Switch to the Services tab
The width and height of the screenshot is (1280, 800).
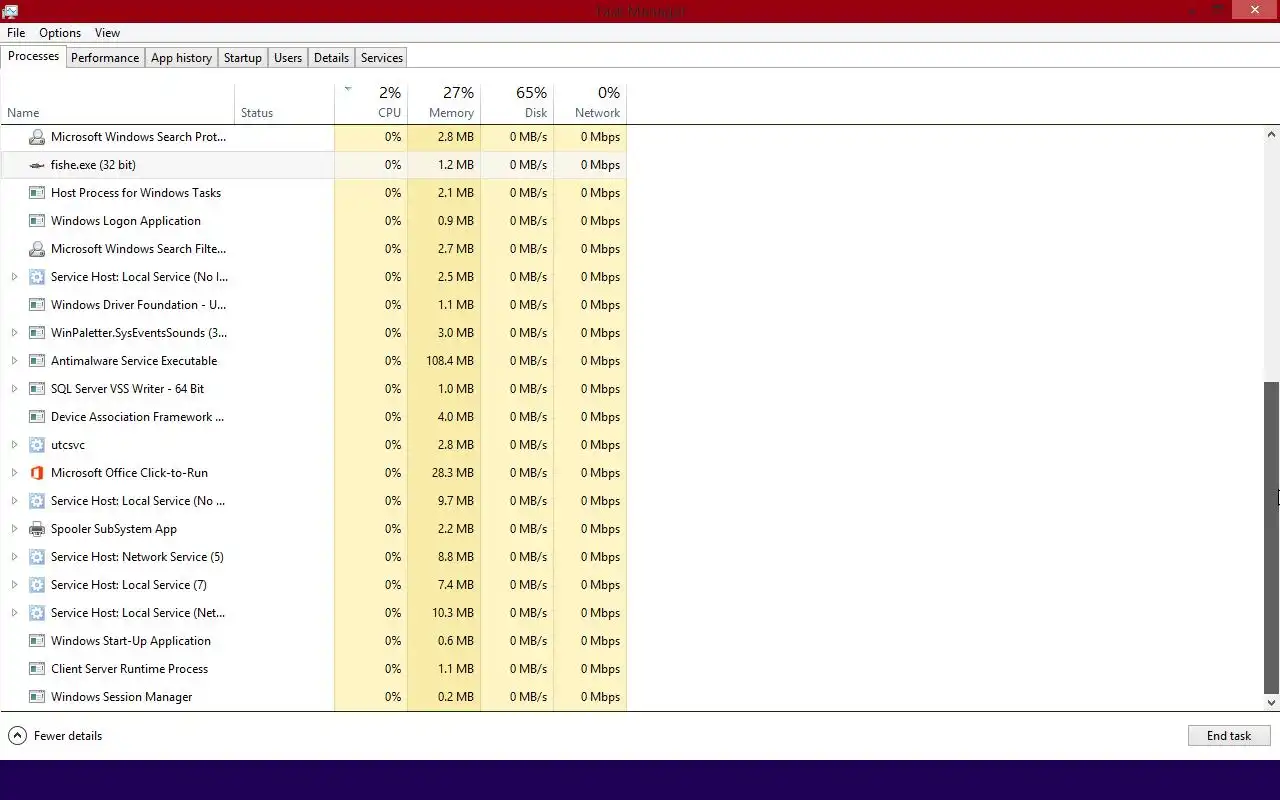382,58
